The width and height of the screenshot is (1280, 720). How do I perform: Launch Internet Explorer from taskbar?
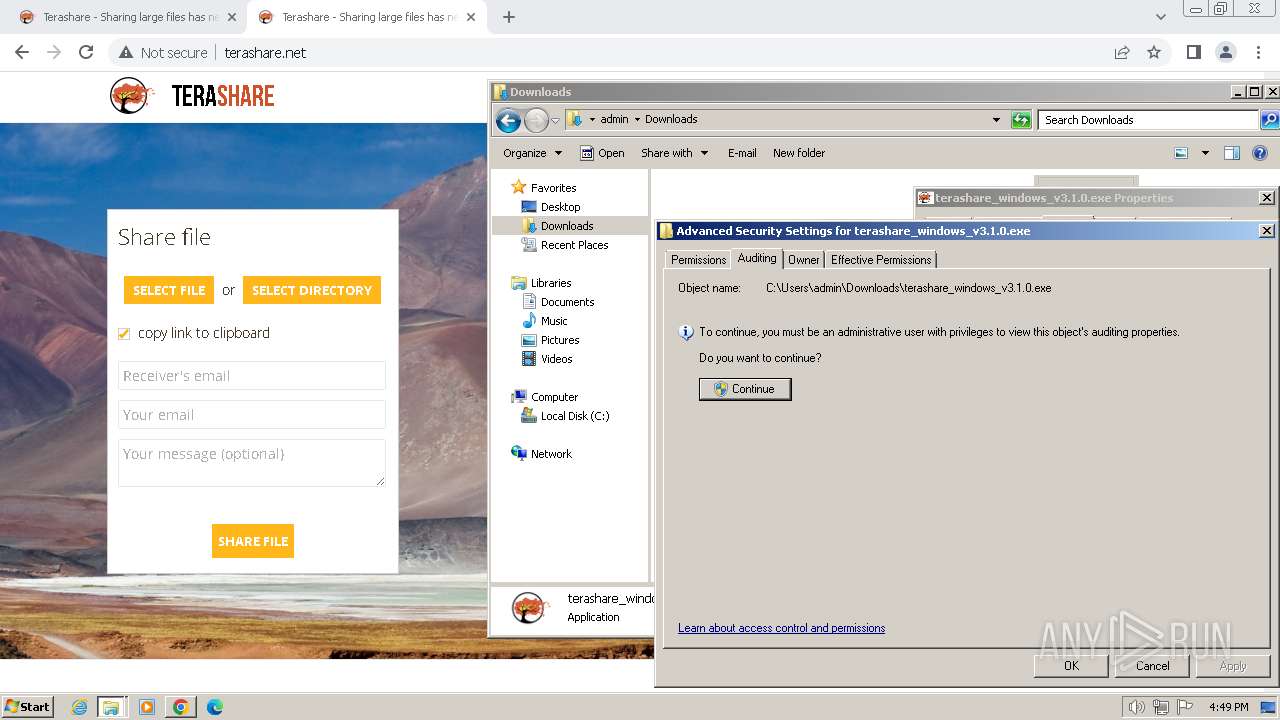(x=80, y=707)
